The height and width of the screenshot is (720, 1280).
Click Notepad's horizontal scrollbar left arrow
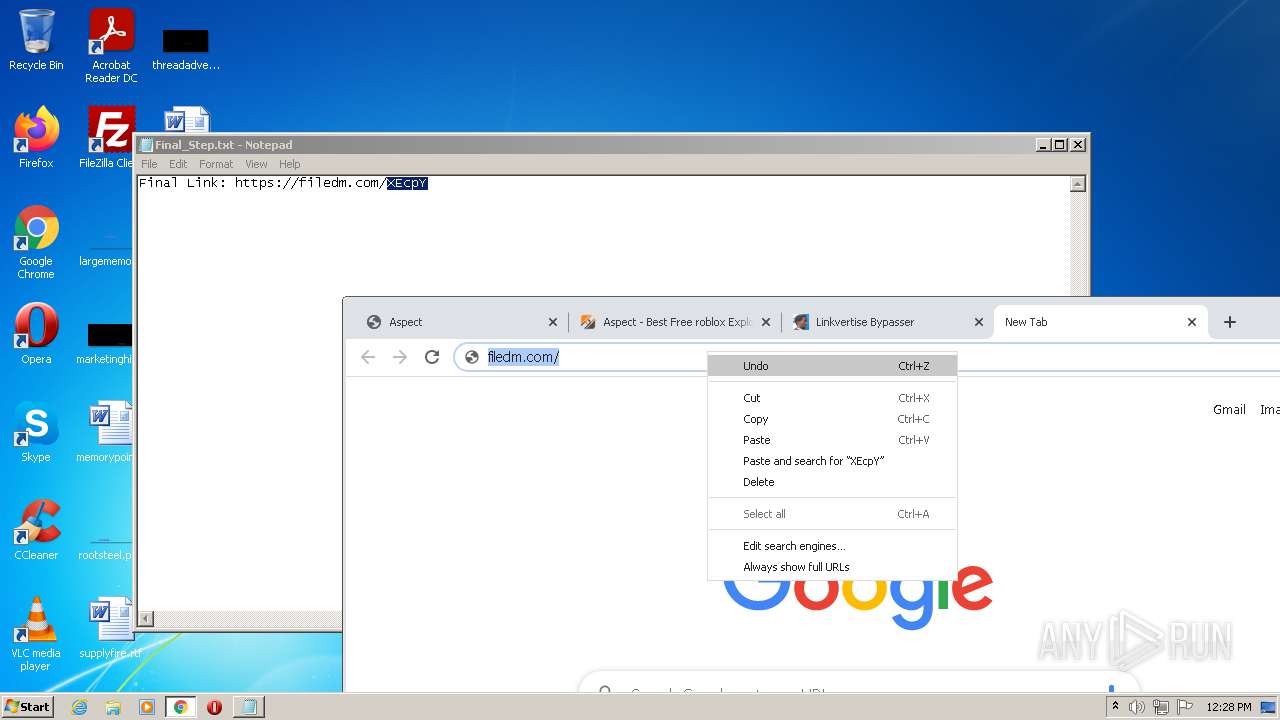pyautogui.click(x=146, y=619)
